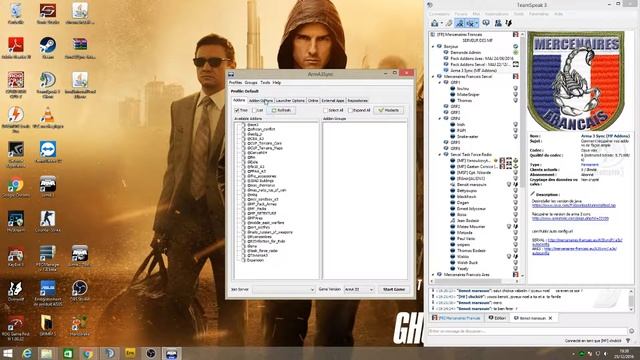Open the Groups menu in Arma3Sync
The width and height of the screenshot is (640, 360).
[251, 82]
